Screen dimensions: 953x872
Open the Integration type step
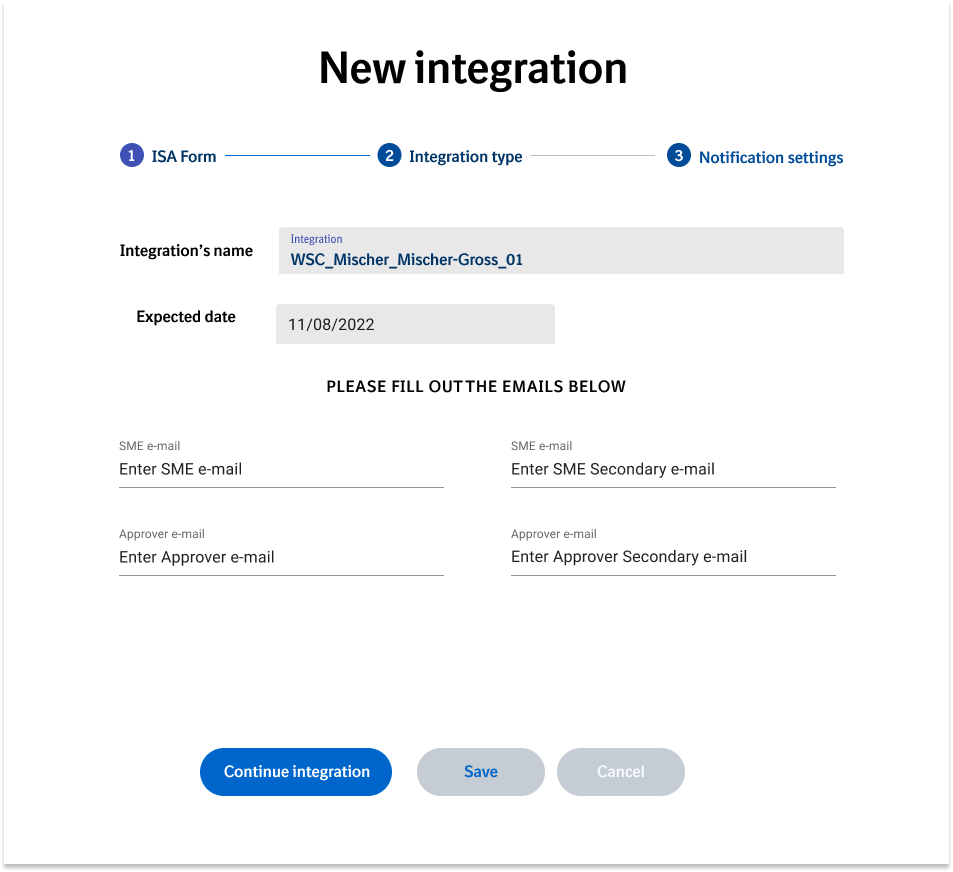pyautogui.click(x=465, y=156)
